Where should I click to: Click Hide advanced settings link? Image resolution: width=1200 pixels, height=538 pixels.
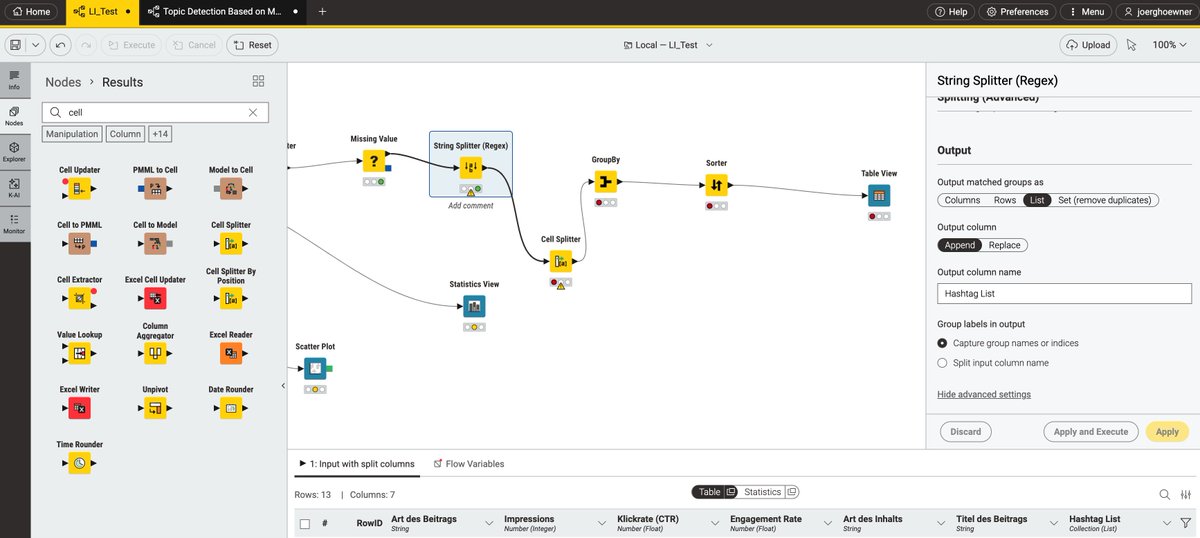(x=984, y=394)
